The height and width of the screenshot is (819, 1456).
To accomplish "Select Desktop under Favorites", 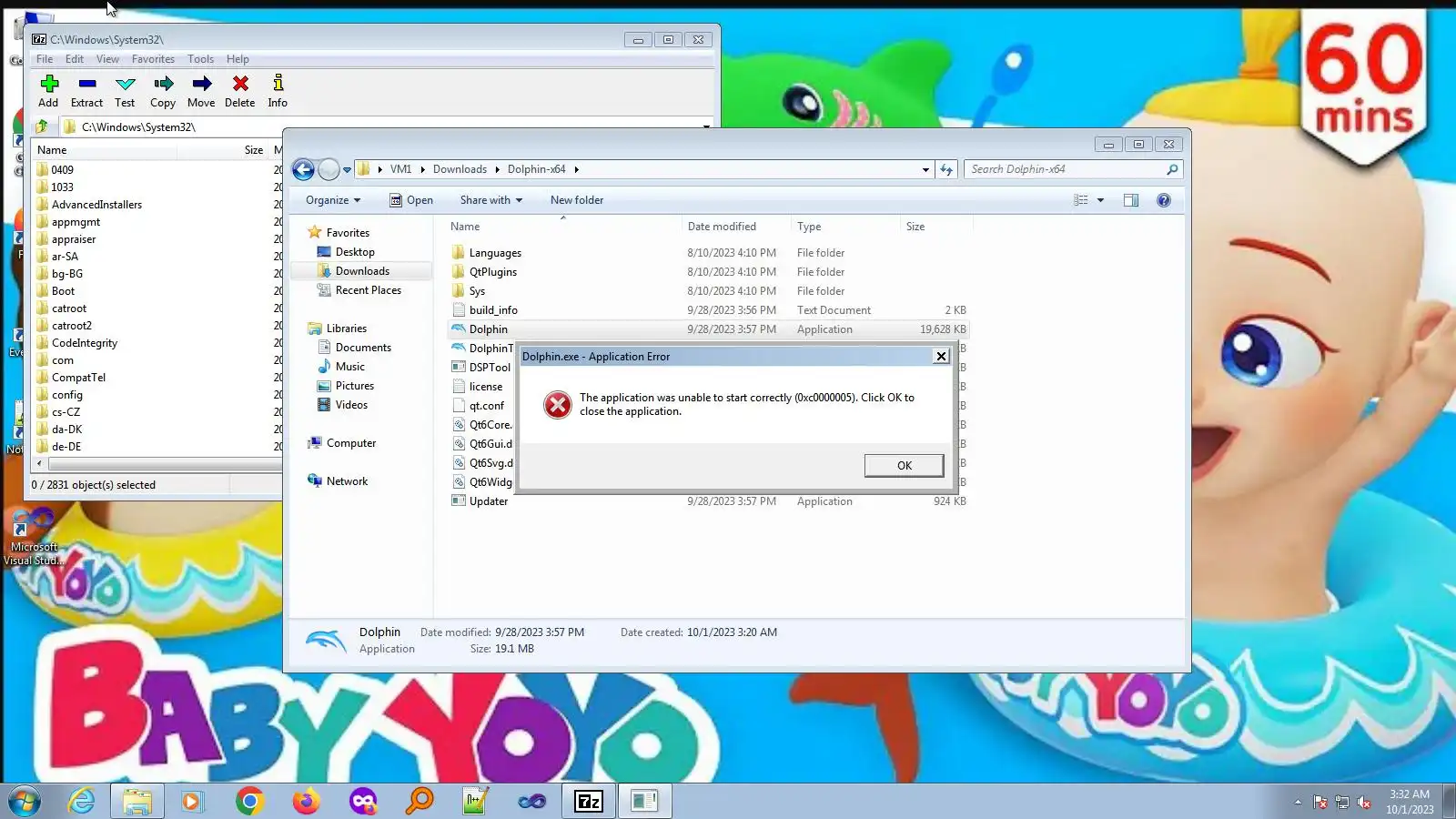I will [x=355, y=252].
